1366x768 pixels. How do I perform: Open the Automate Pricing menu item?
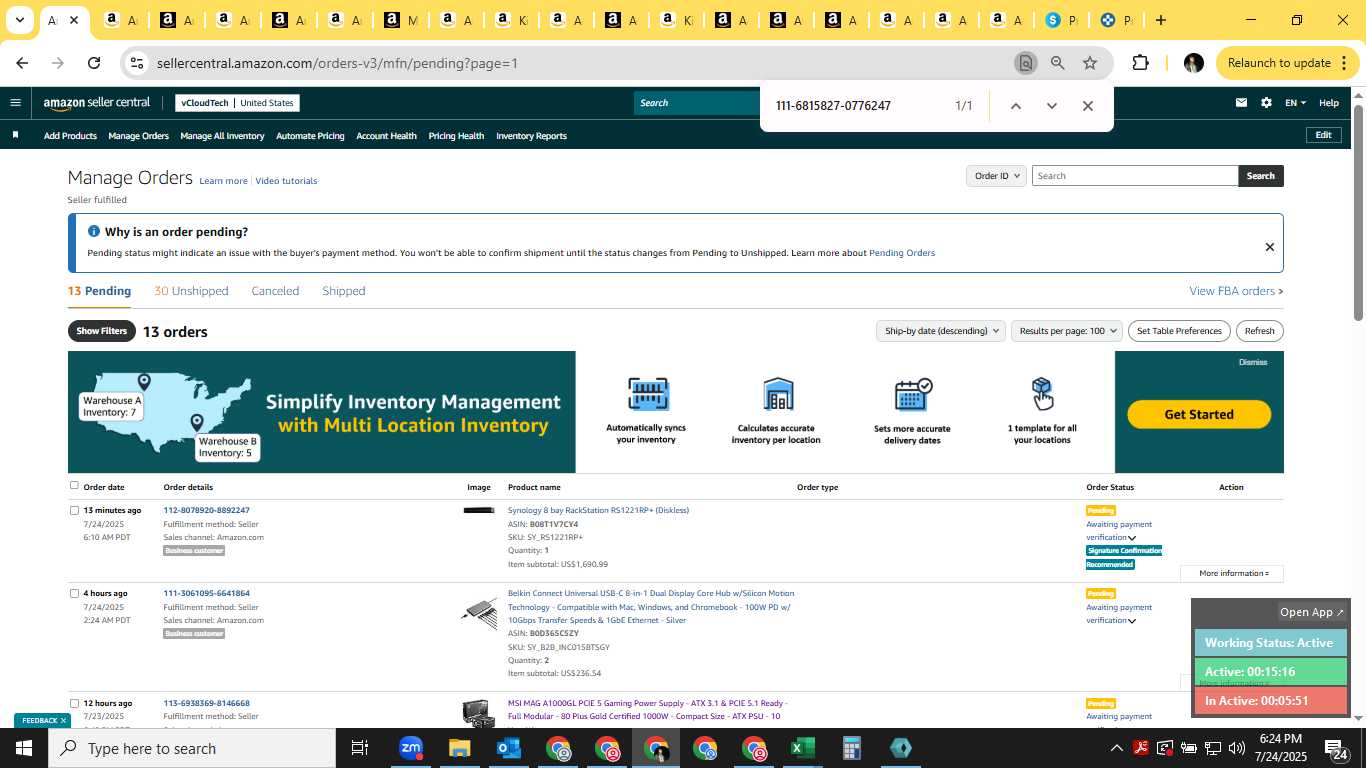pyautogui.click(x=310, y=136)
